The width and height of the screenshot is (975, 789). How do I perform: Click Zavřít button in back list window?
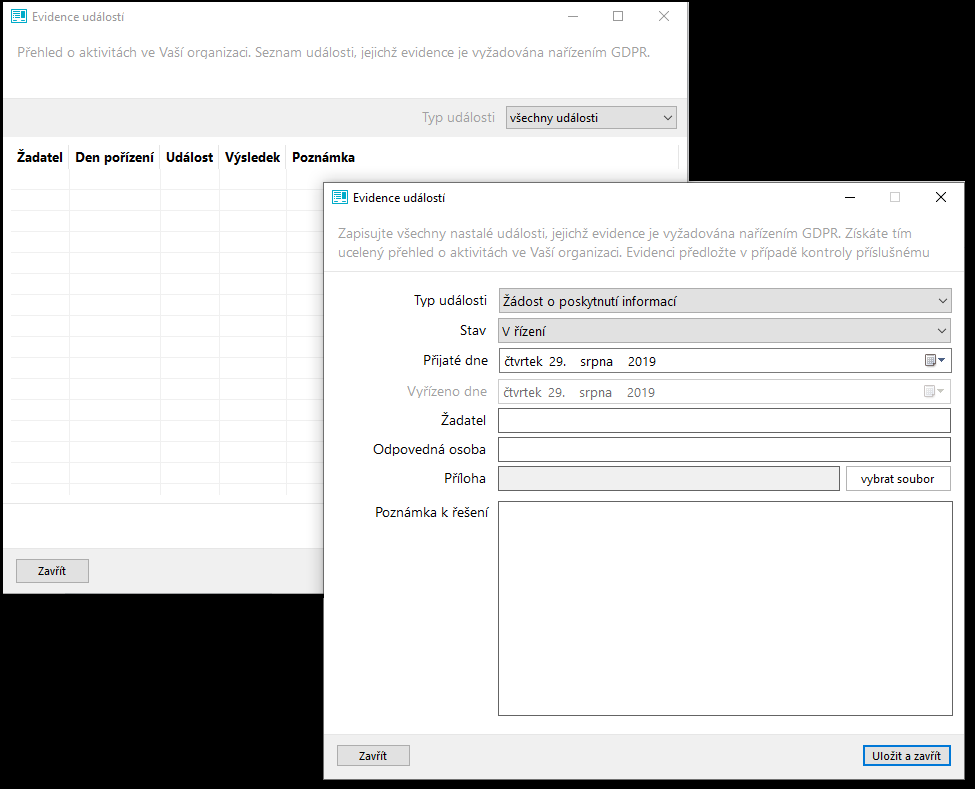pyautogui.click(x=52, y=571)
